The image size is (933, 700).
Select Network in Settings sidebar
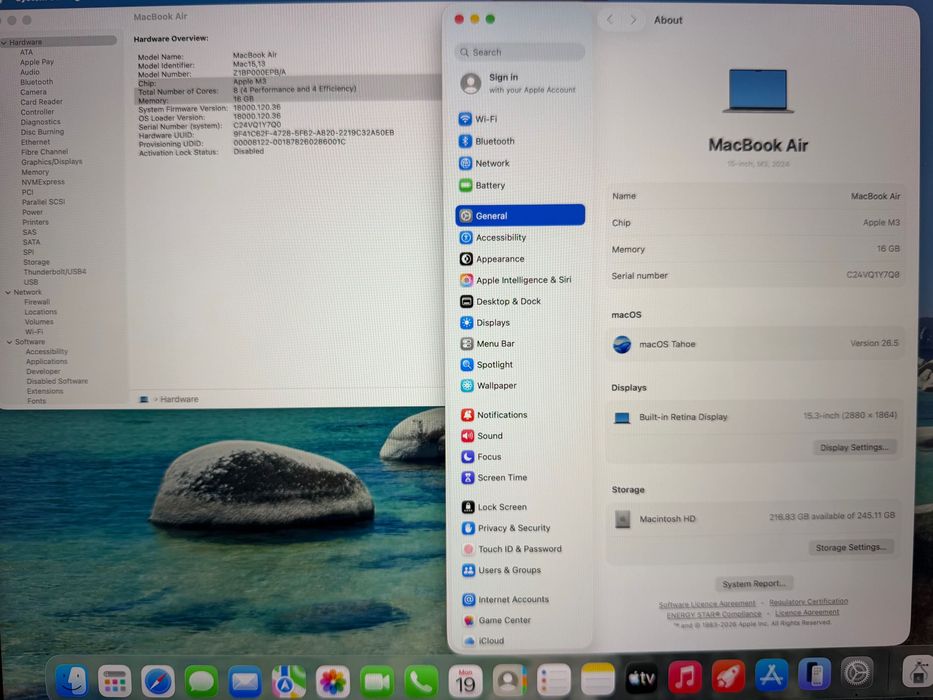point(521,163)
